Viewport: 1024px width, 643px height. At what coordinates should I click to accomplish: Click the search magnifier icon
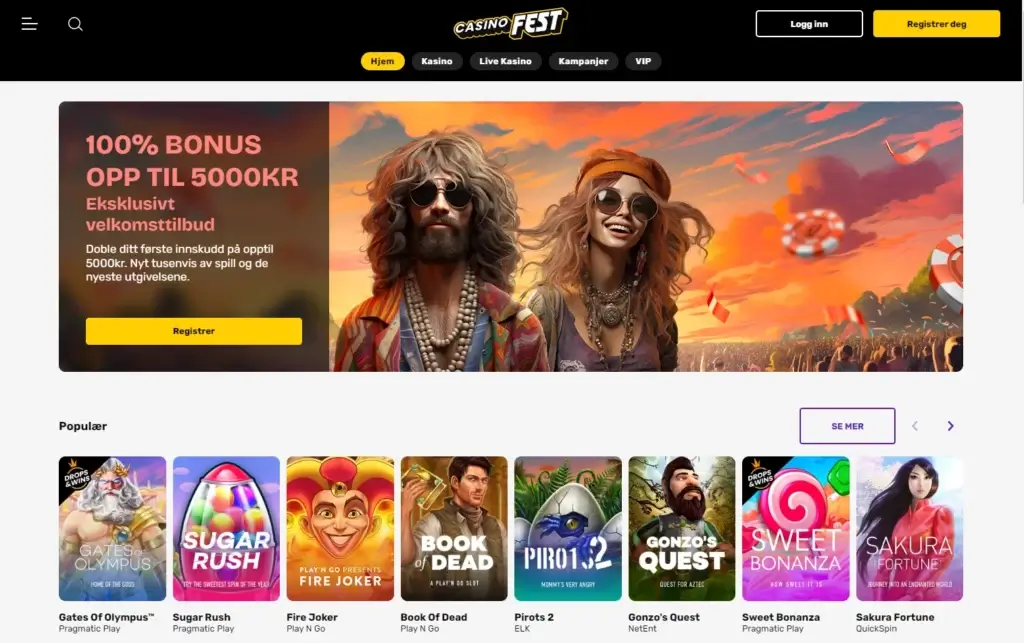pyautogui.click(x=75, y=24)
